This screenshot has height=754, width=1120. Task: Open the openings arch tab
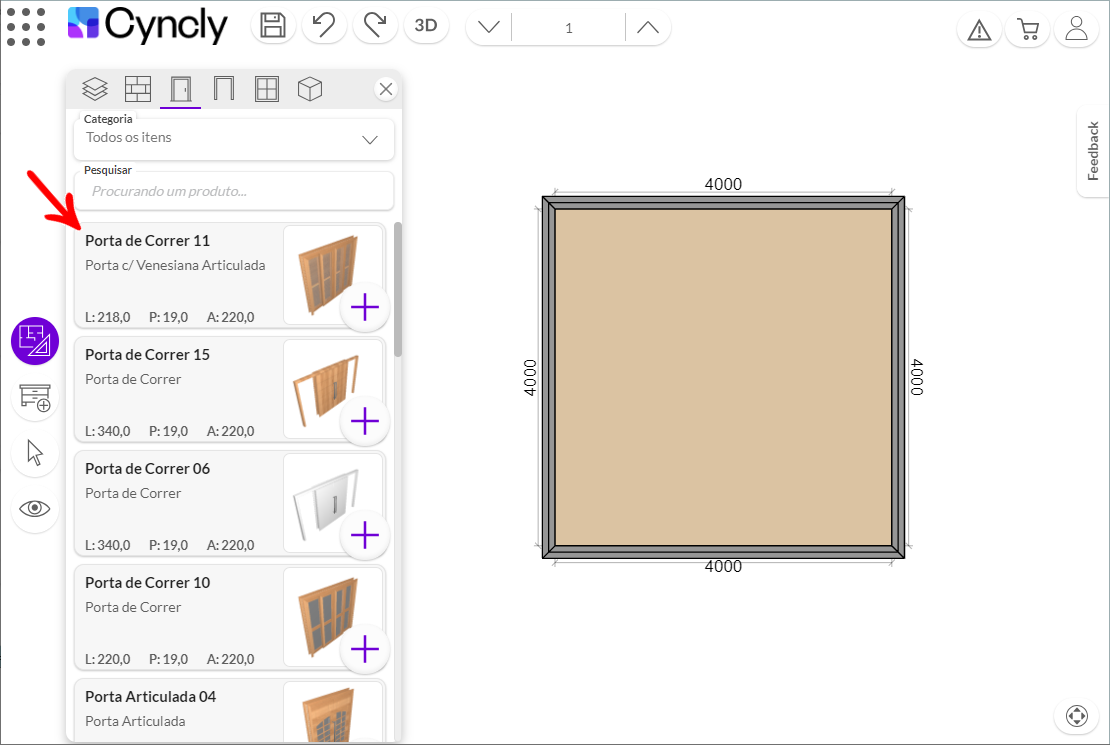point(224,89)
